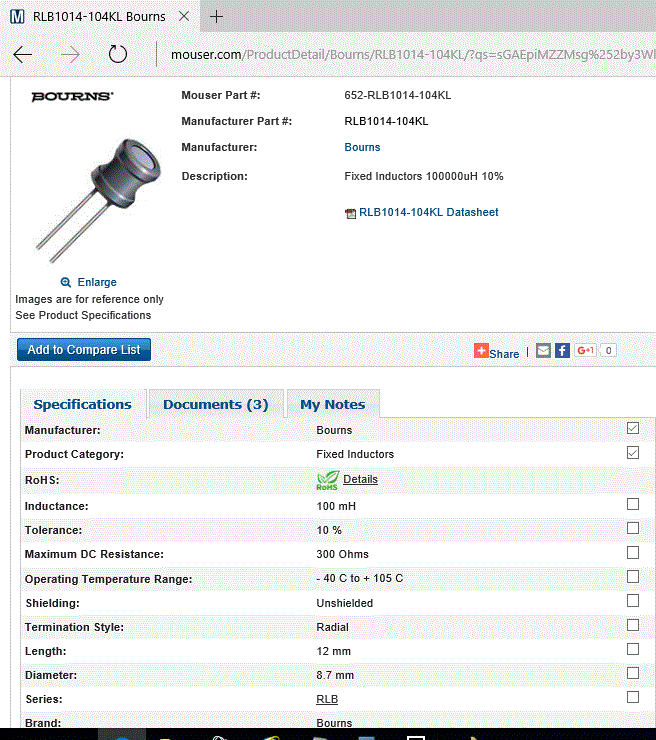
Task: Select the manufacturer part number RLB1014-104KL text
Action: click(x=386, y=121)
